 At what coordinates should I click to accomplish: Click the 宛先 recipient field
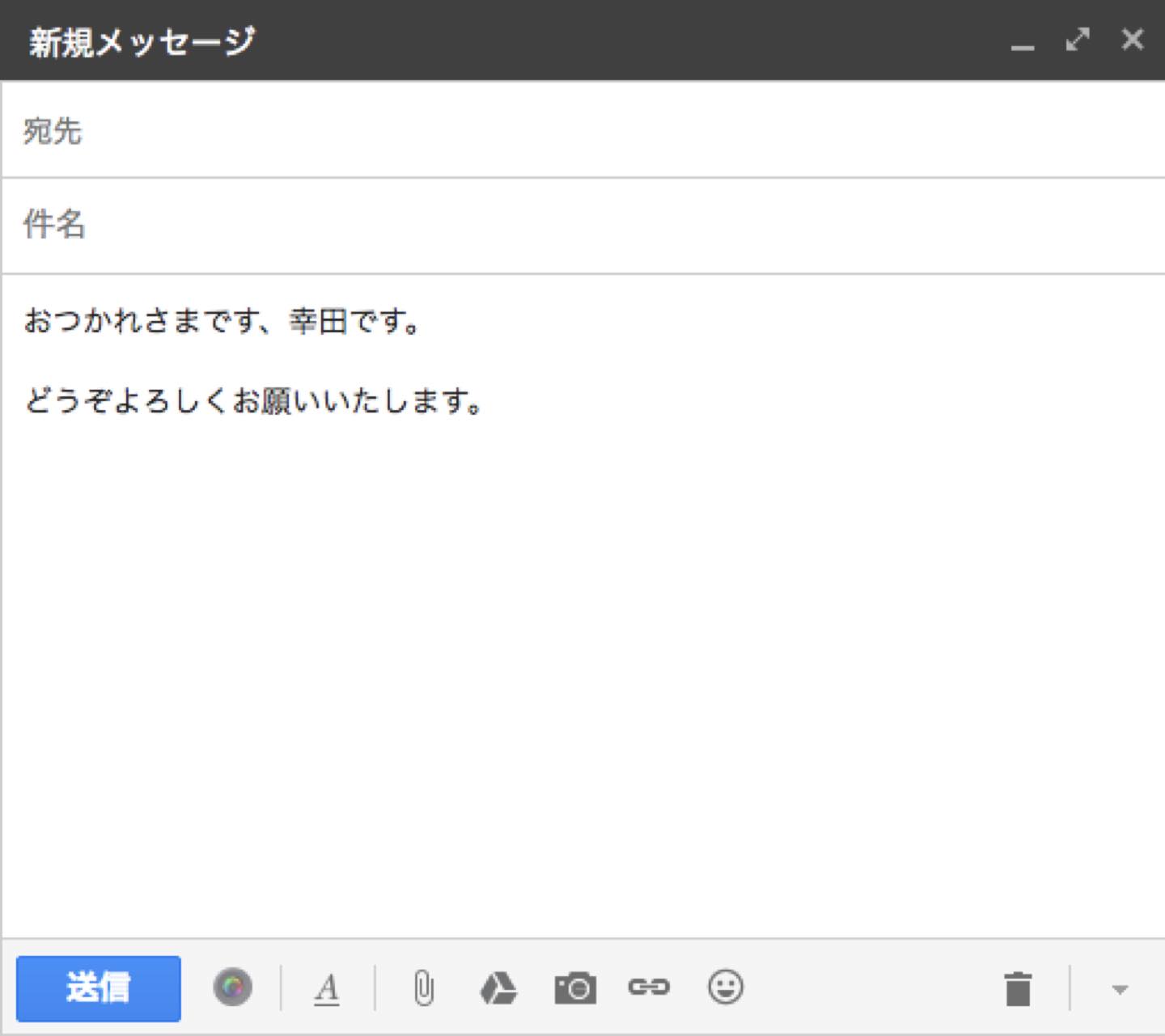[582, 130]
